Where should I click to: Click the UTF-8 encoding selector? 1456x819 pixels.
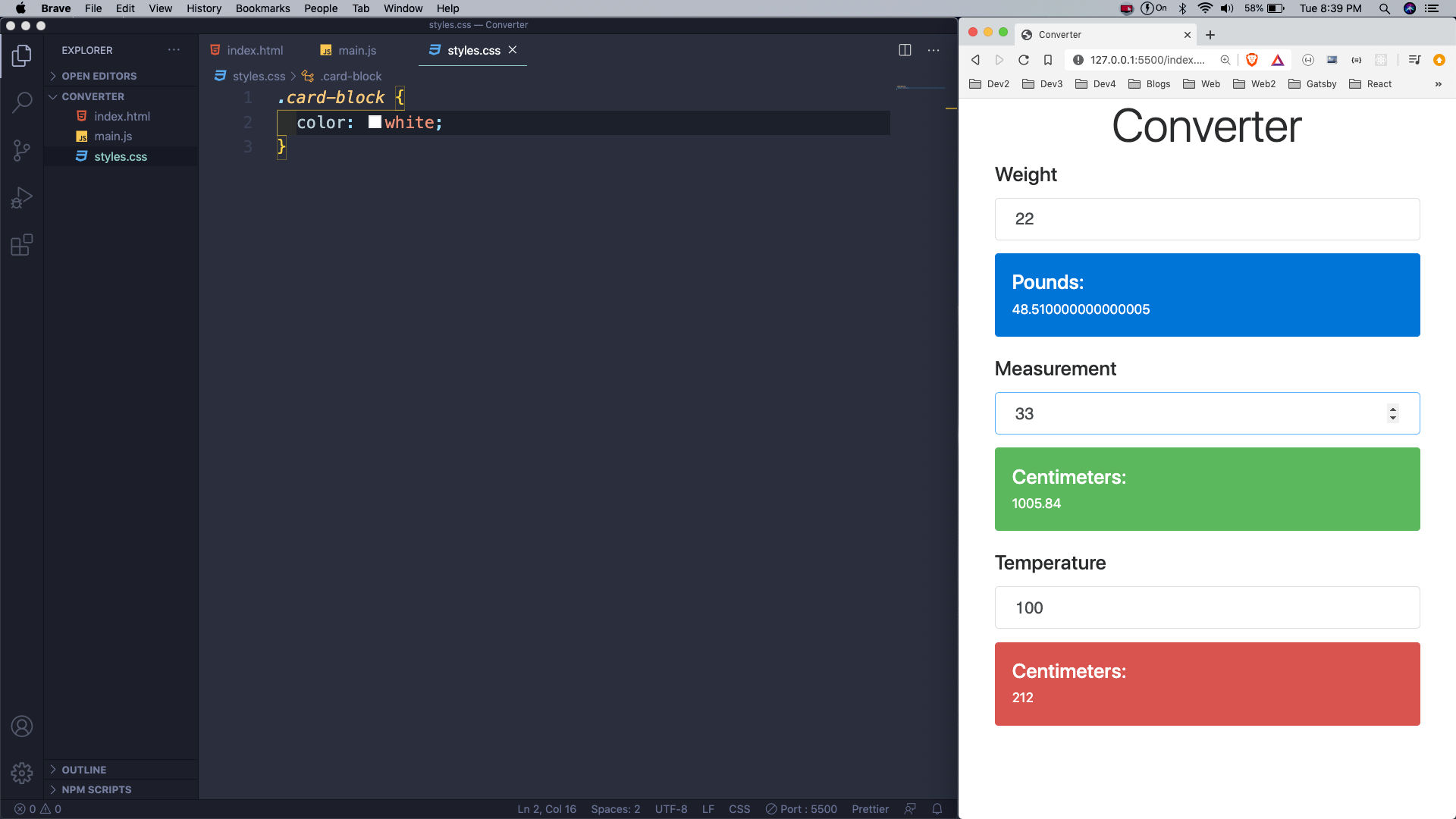tap(671, 809)
